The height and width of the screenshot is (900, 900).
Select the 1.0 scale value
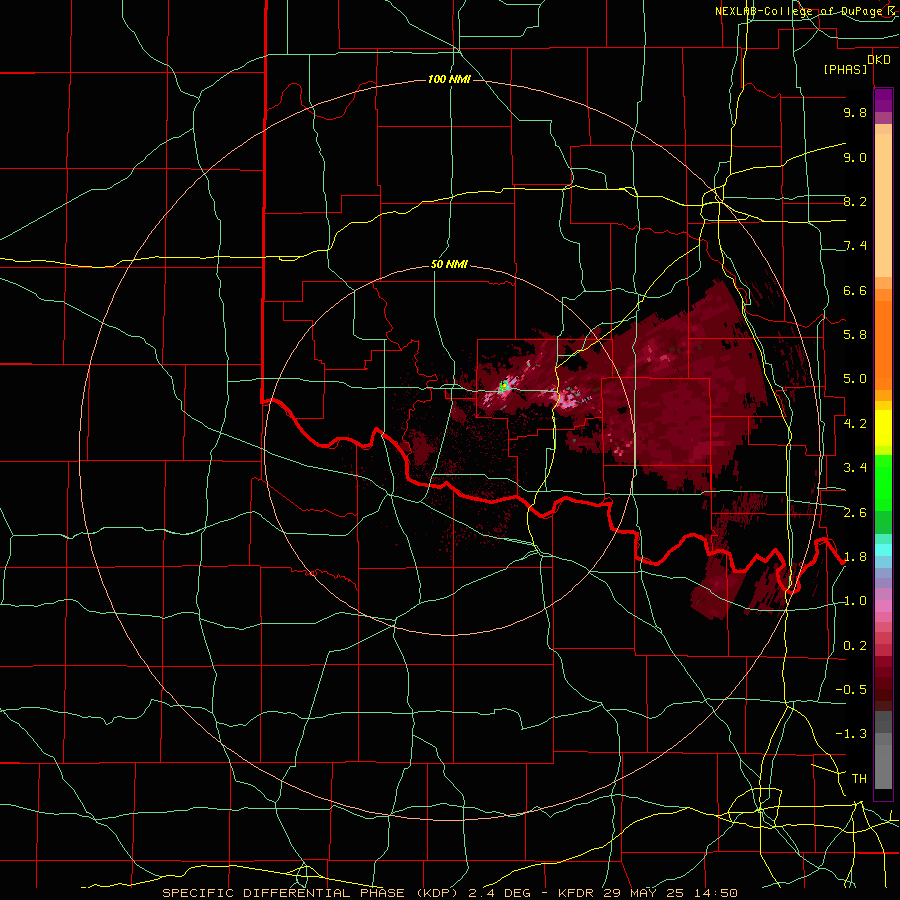click(855, 601)
